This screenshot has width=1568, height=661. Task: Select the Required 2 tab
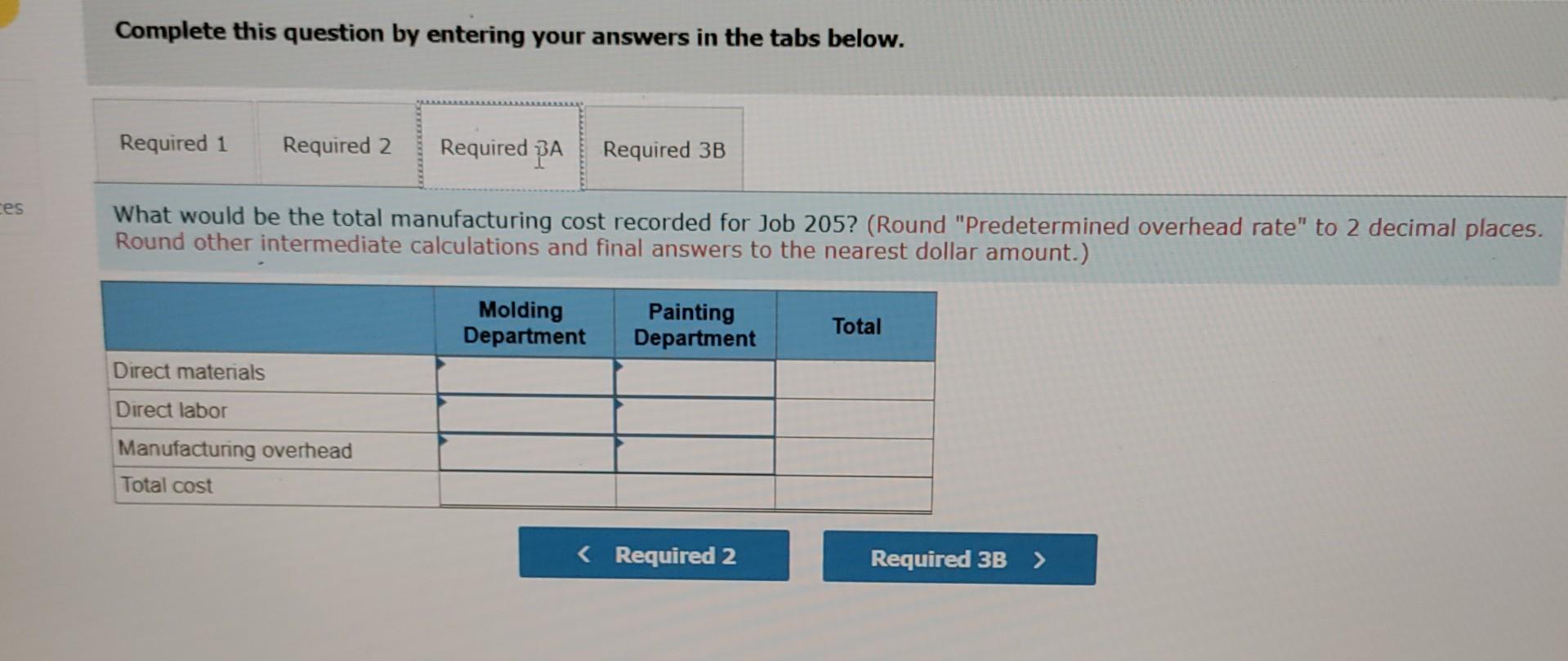click(x=336, y=145)
